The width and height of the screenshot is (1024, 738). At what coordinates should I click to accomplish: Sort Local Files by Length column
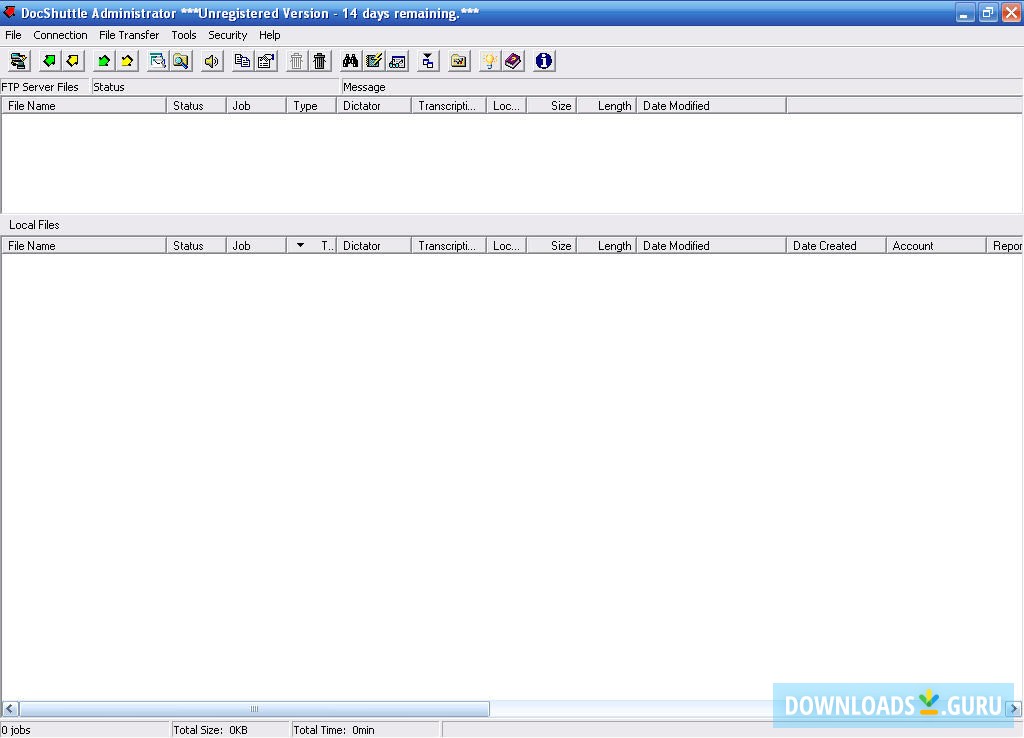[x=607, y=246]
